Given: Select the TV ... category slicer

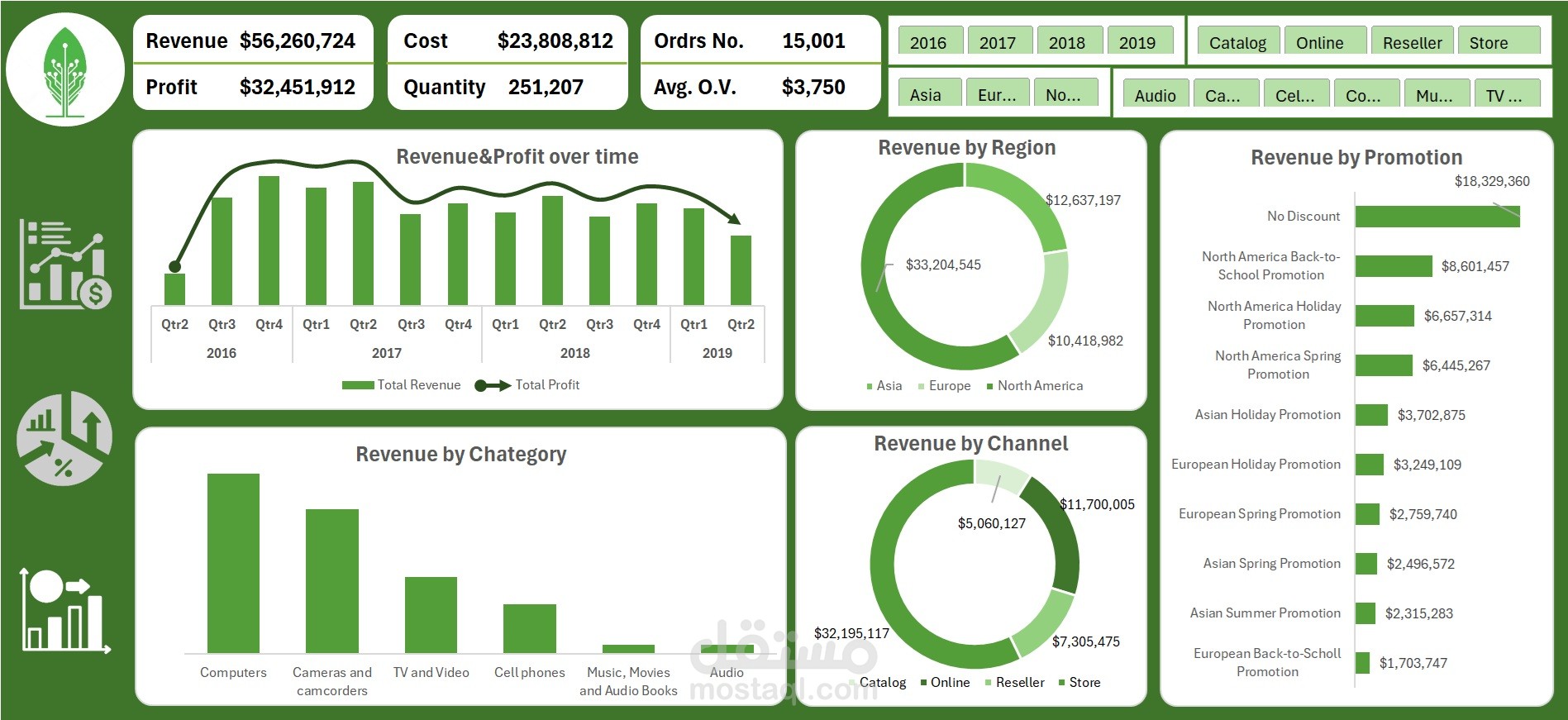Looking at the screenshot, I should click(1508, 94).
